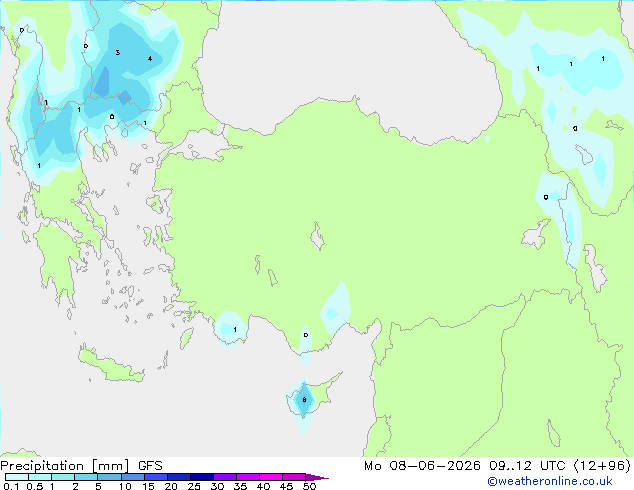Click legend scale label '0.1'
This screenshot has height=490, width=634.
coord(11,486)
